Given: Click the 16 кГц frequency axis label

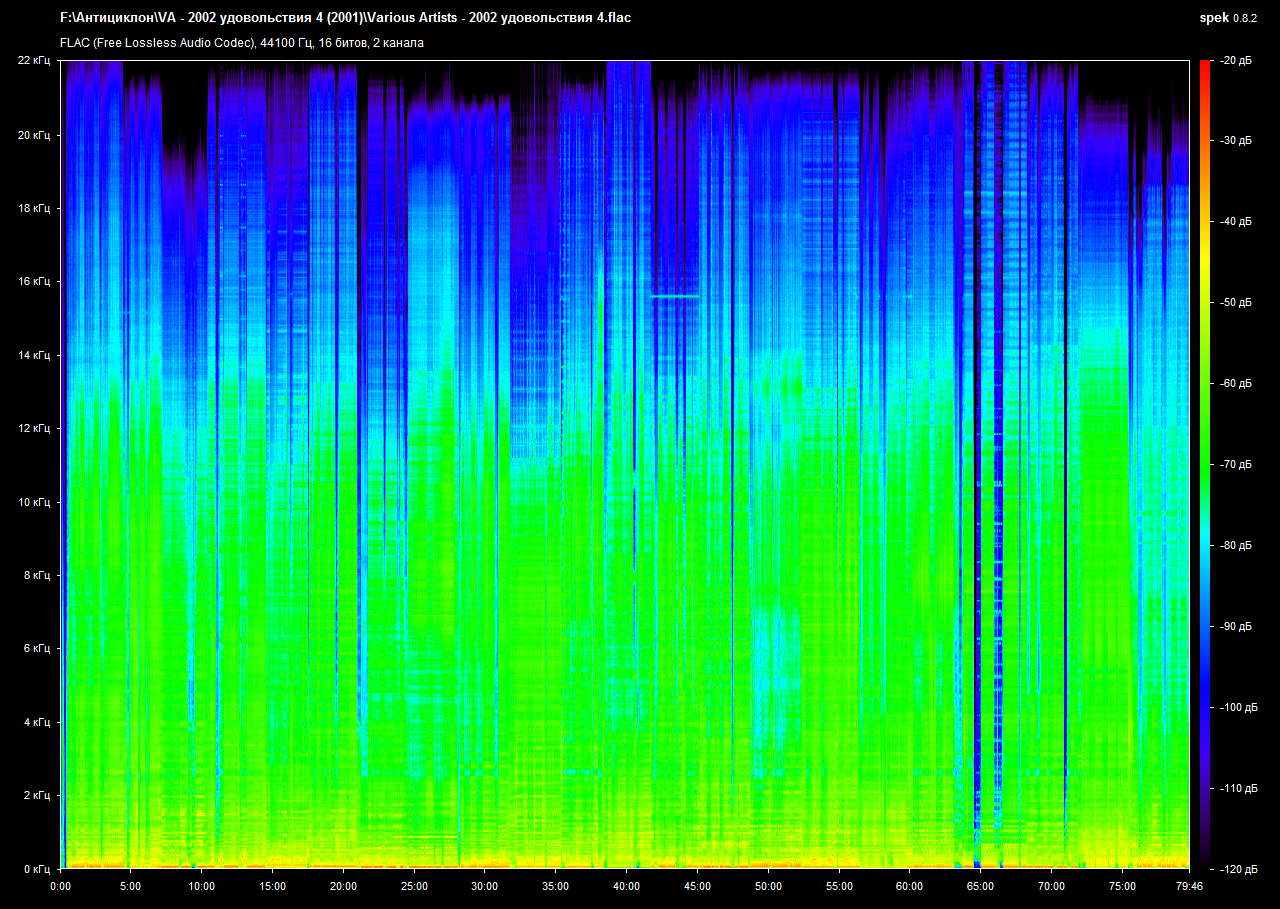Looking at the screenshot, I should (33, 282).
